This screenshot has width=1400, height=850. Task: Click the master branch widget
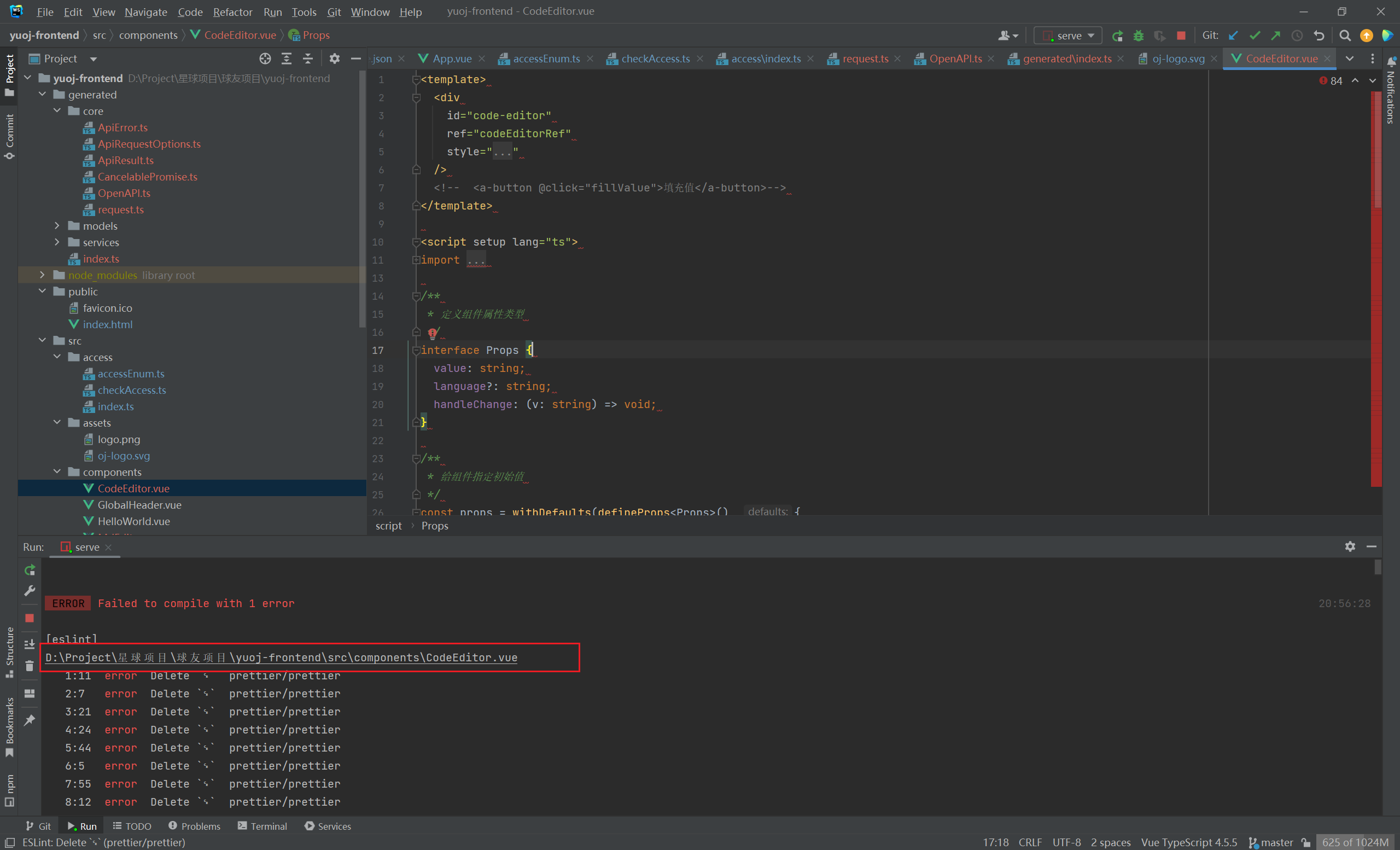point(1271,842)
